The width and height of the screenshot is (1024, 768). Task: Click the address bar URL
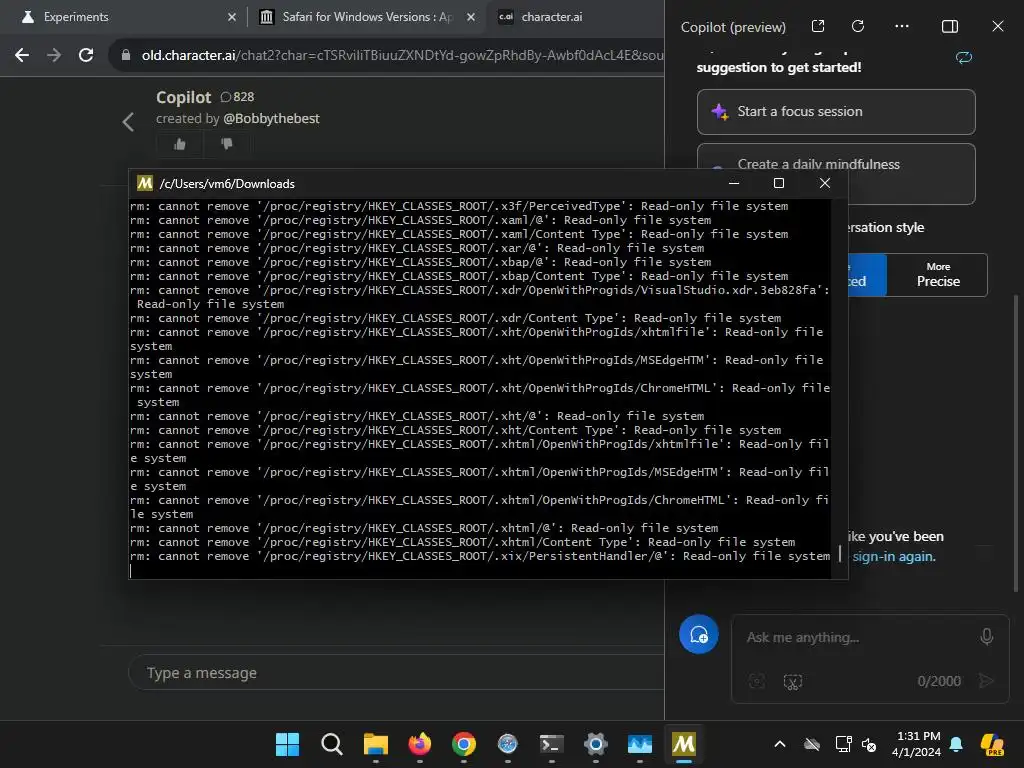coord(402,56)
